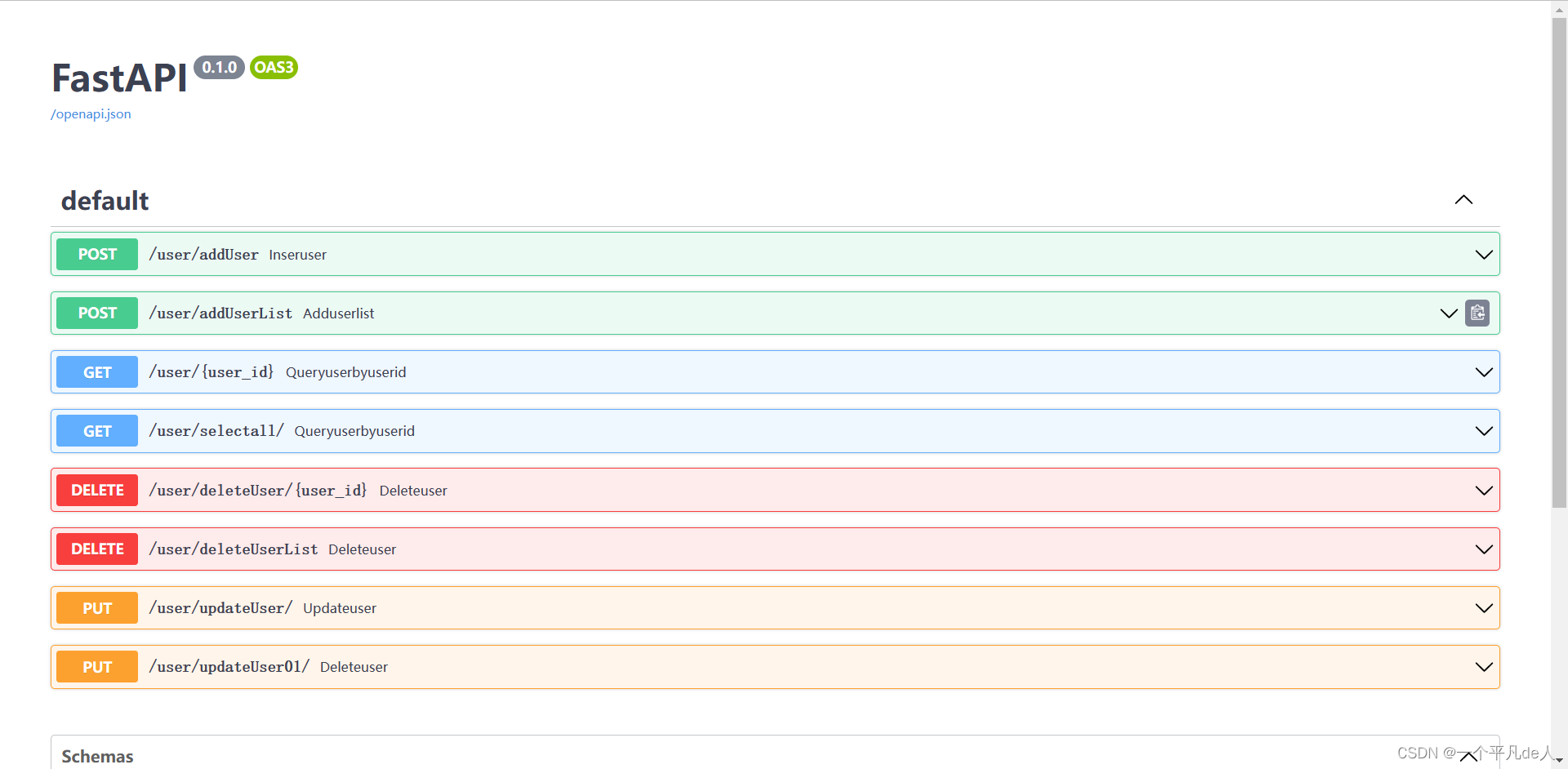1568x769 pixels.
Task: Click the FastAPI title
Action: tap(119, 78)
